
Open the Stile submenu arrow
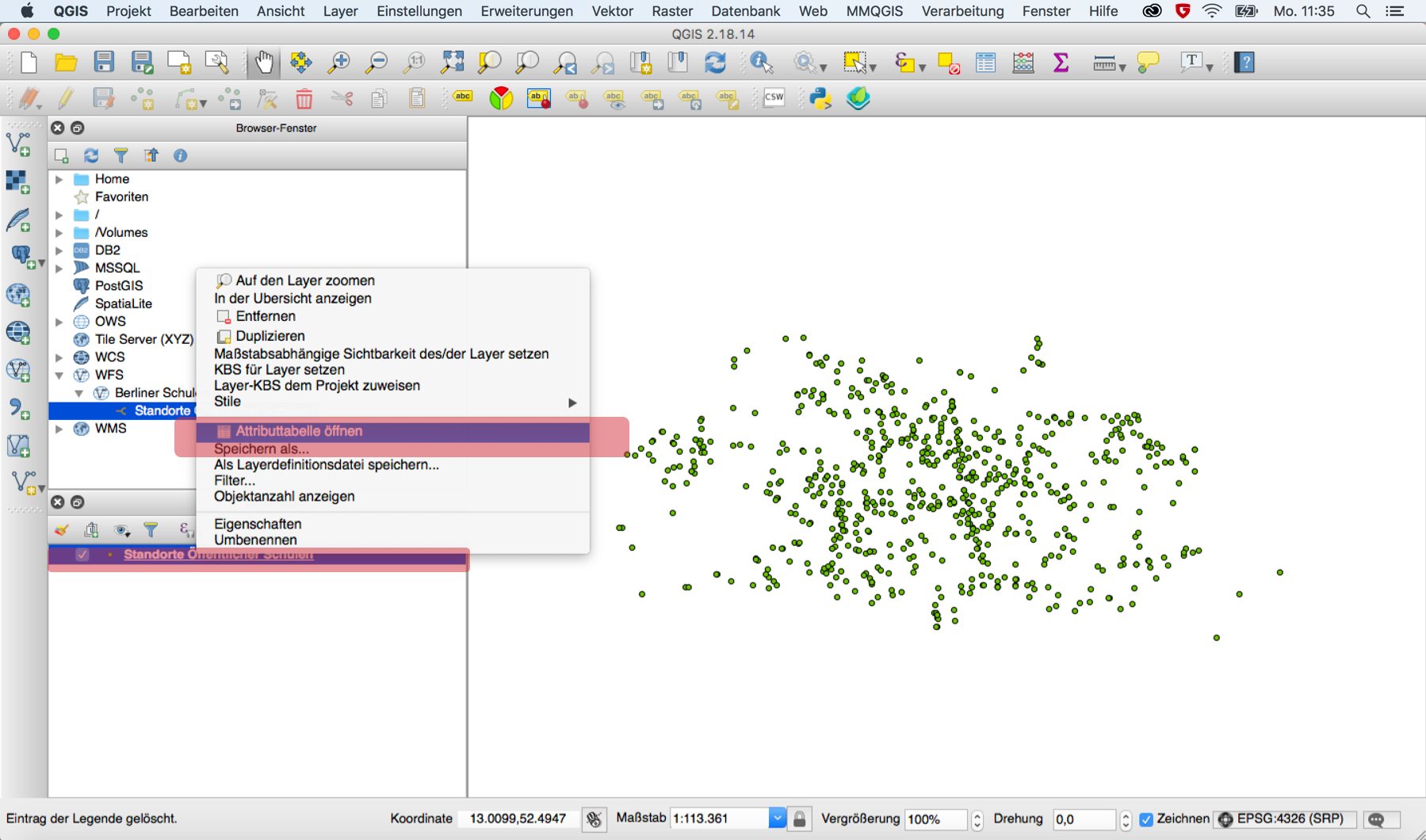(572, 403)
